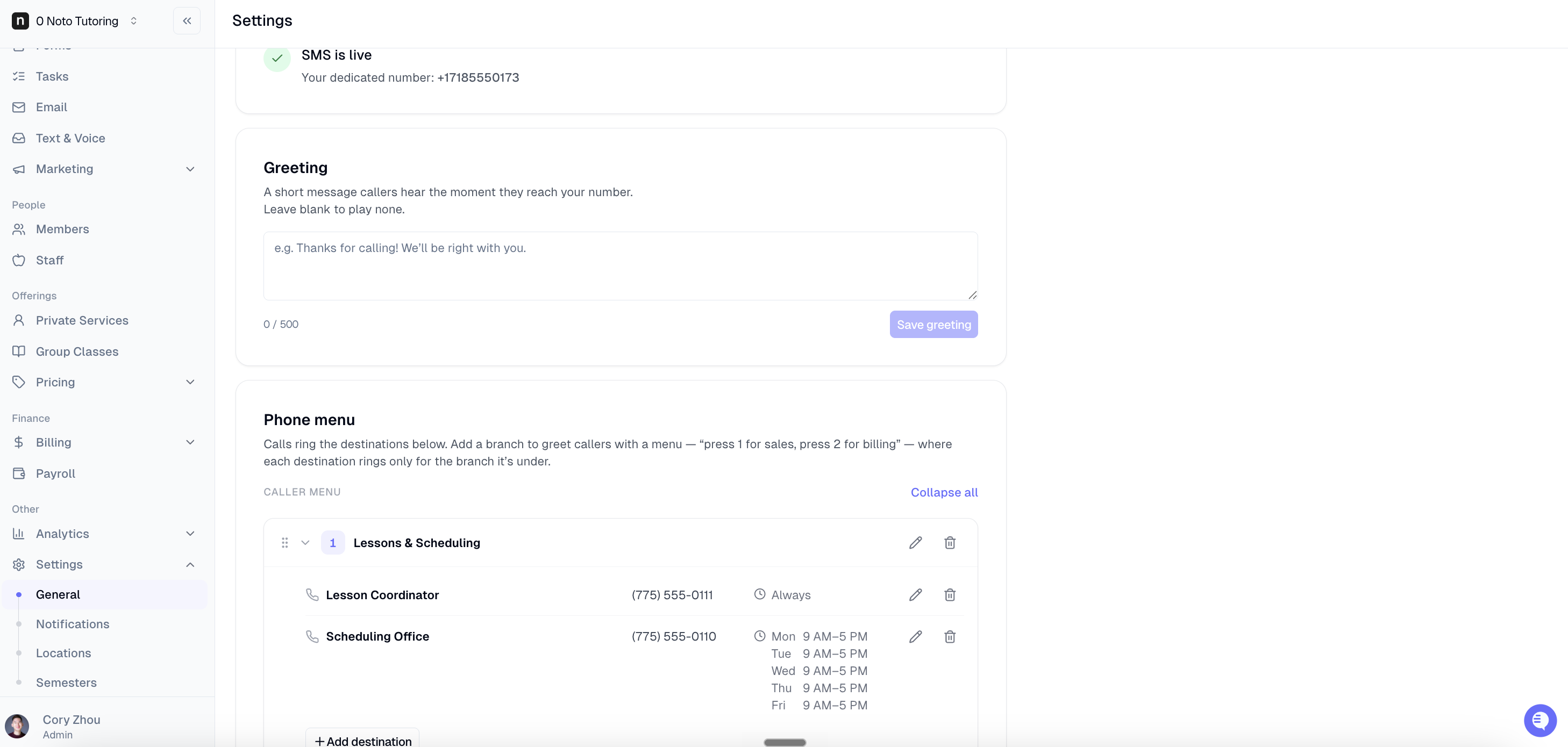Edit the Lessons & Scheduling branch
The image size is (1568, 747).
pos(916,543)
